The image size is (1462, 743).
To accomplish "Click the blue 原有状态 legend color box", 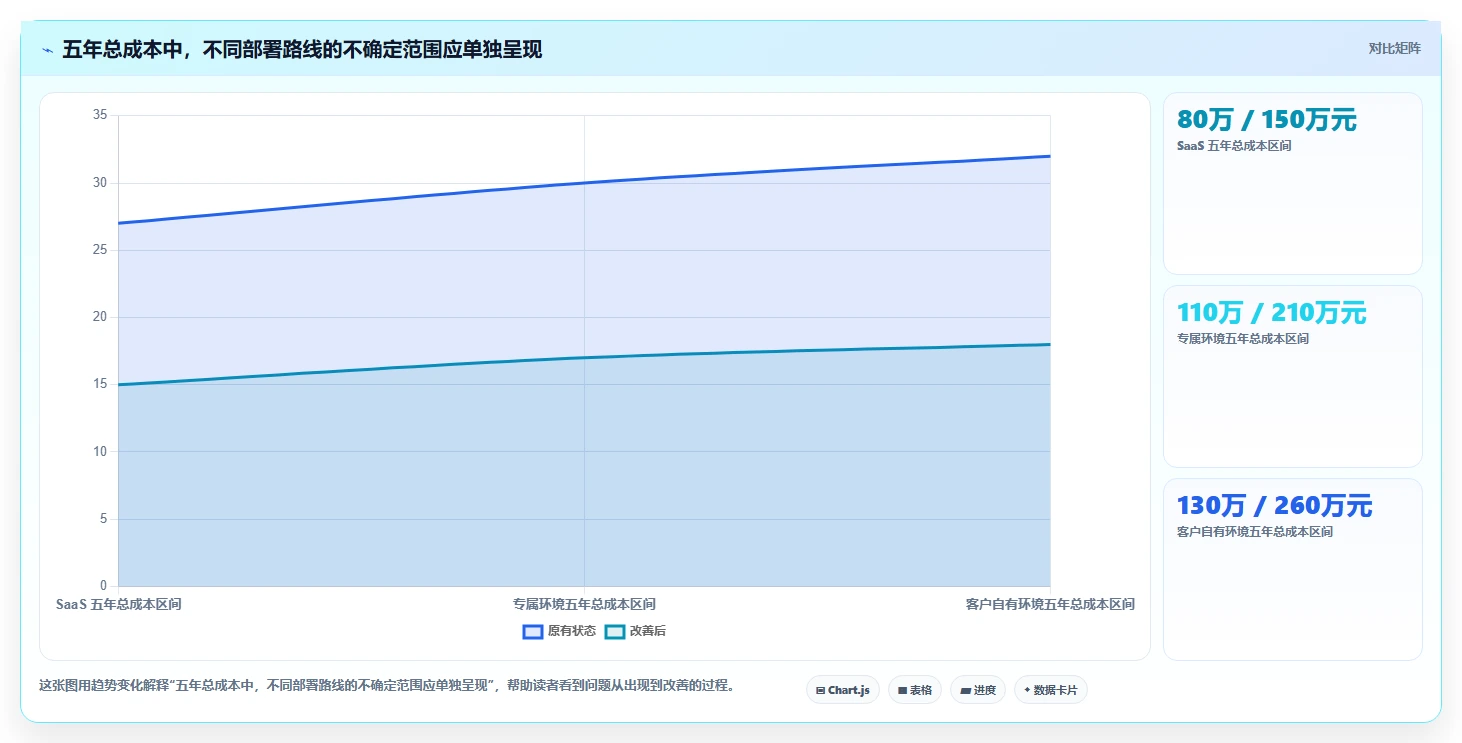I will 533,631.
